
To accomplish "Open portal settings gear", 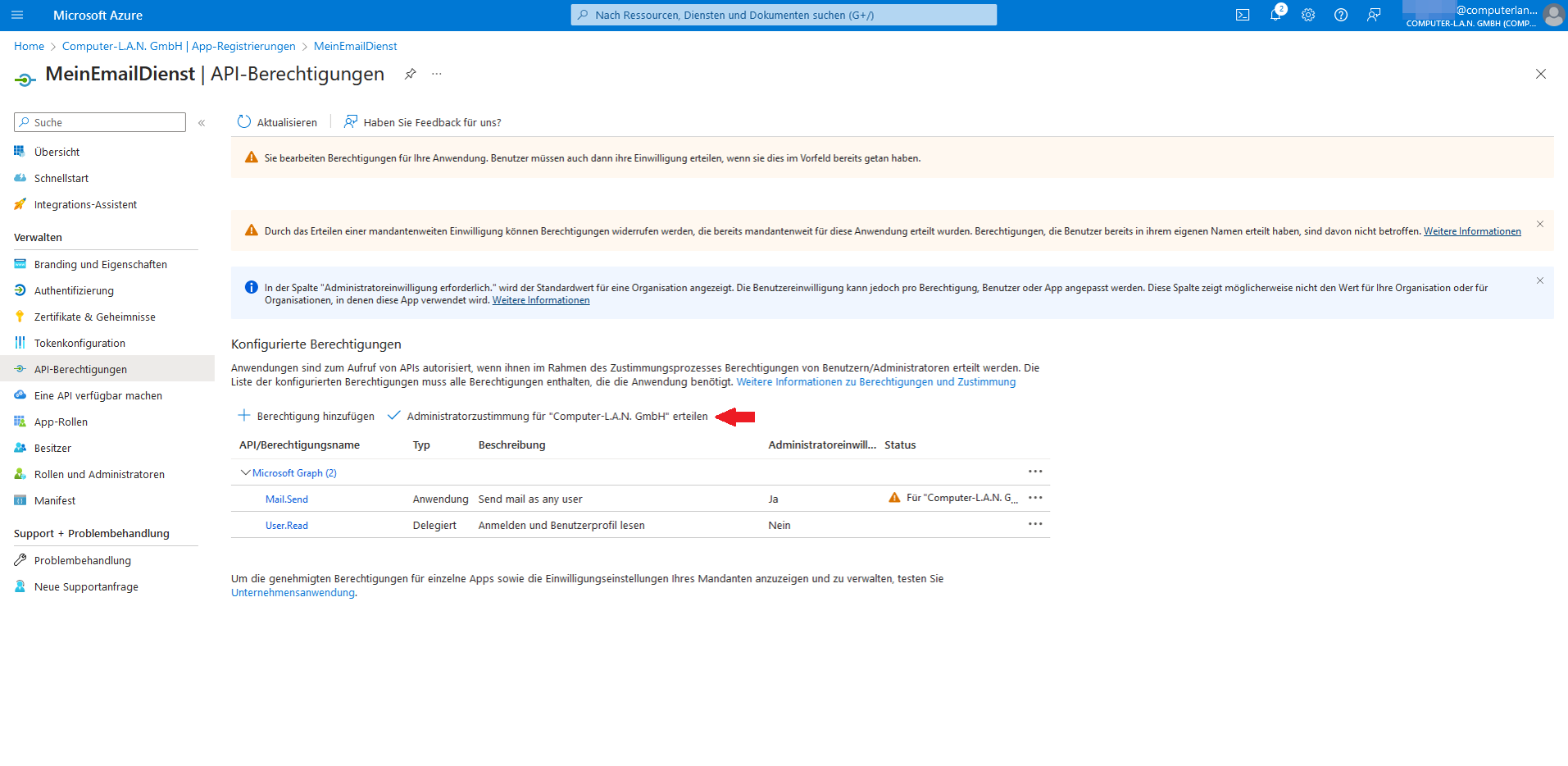I will pos(1308,15).
